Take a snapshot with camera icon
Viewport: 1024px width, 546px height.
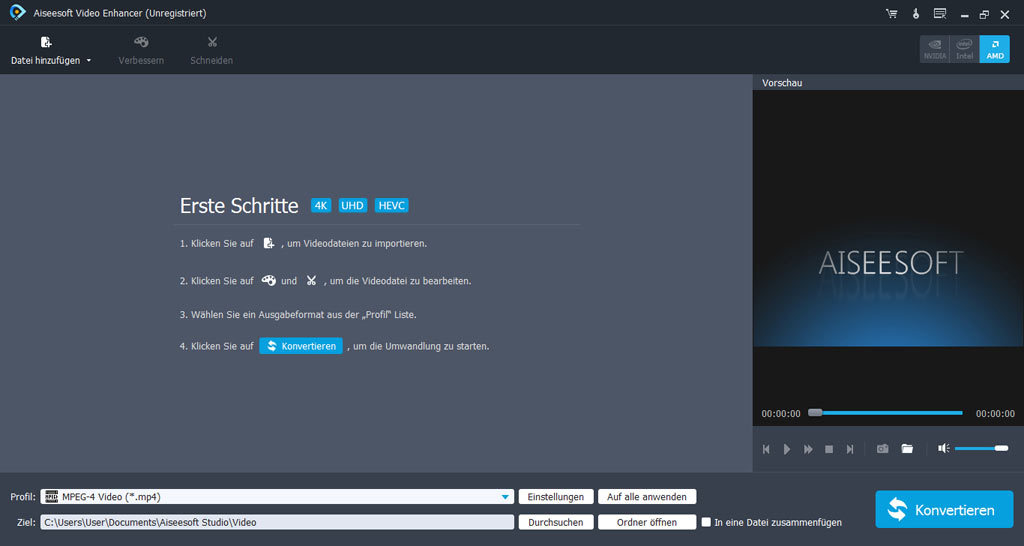click(882, 449)
